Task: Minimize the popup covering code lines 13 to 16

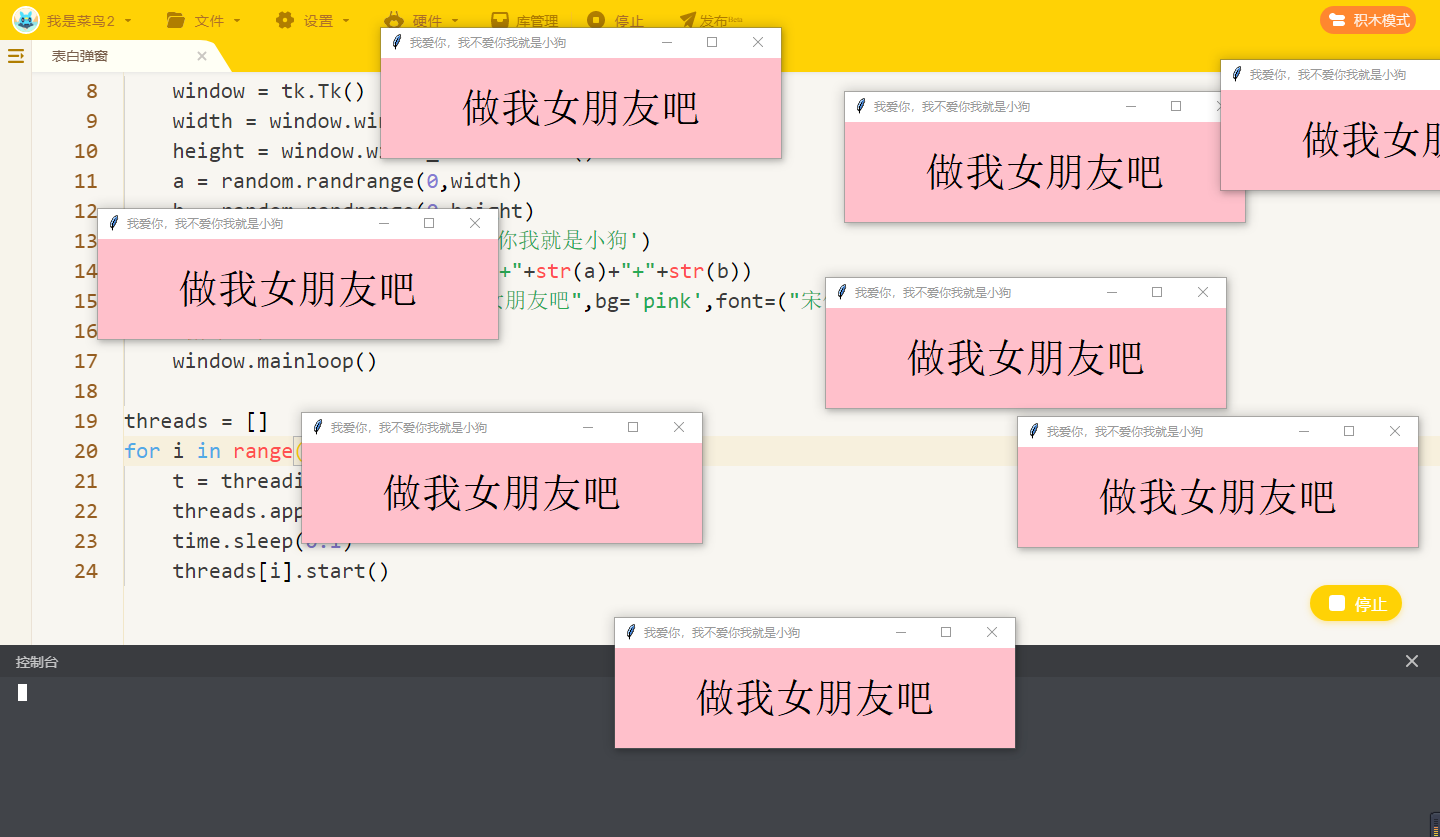Action: pos(384,223)
